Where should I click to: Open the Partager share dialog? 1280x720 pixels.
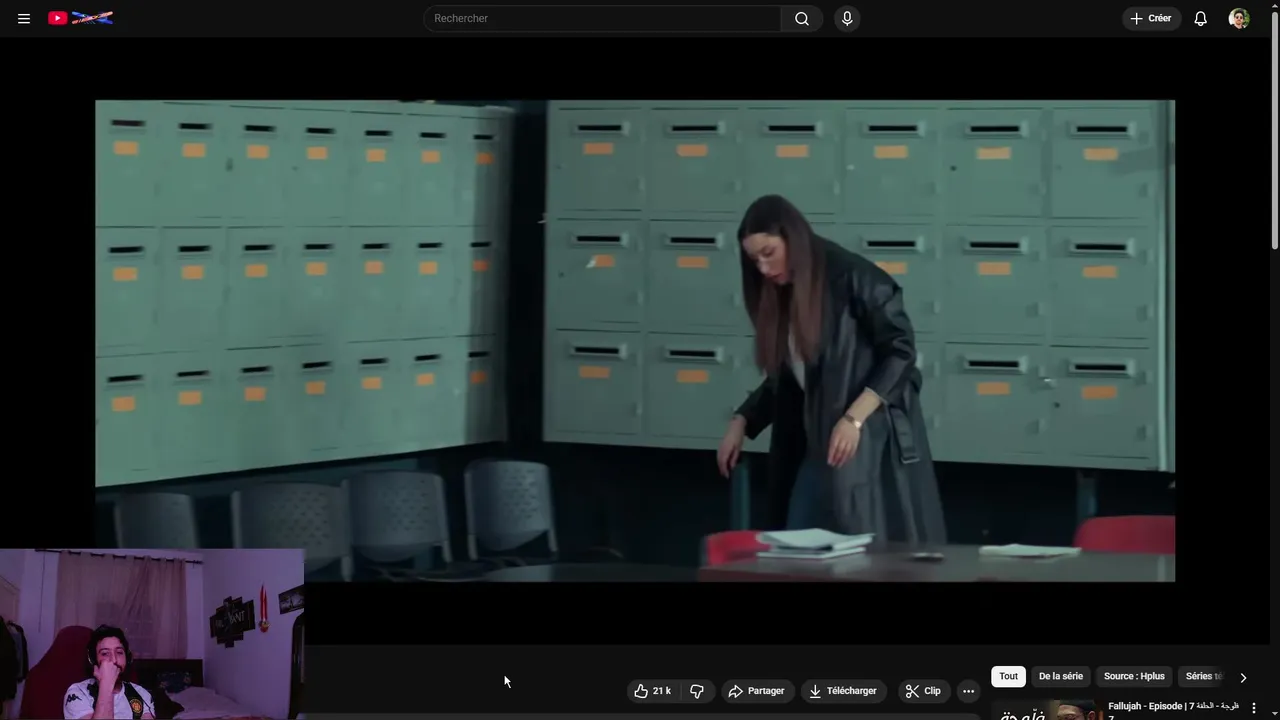tap(757, 691)
